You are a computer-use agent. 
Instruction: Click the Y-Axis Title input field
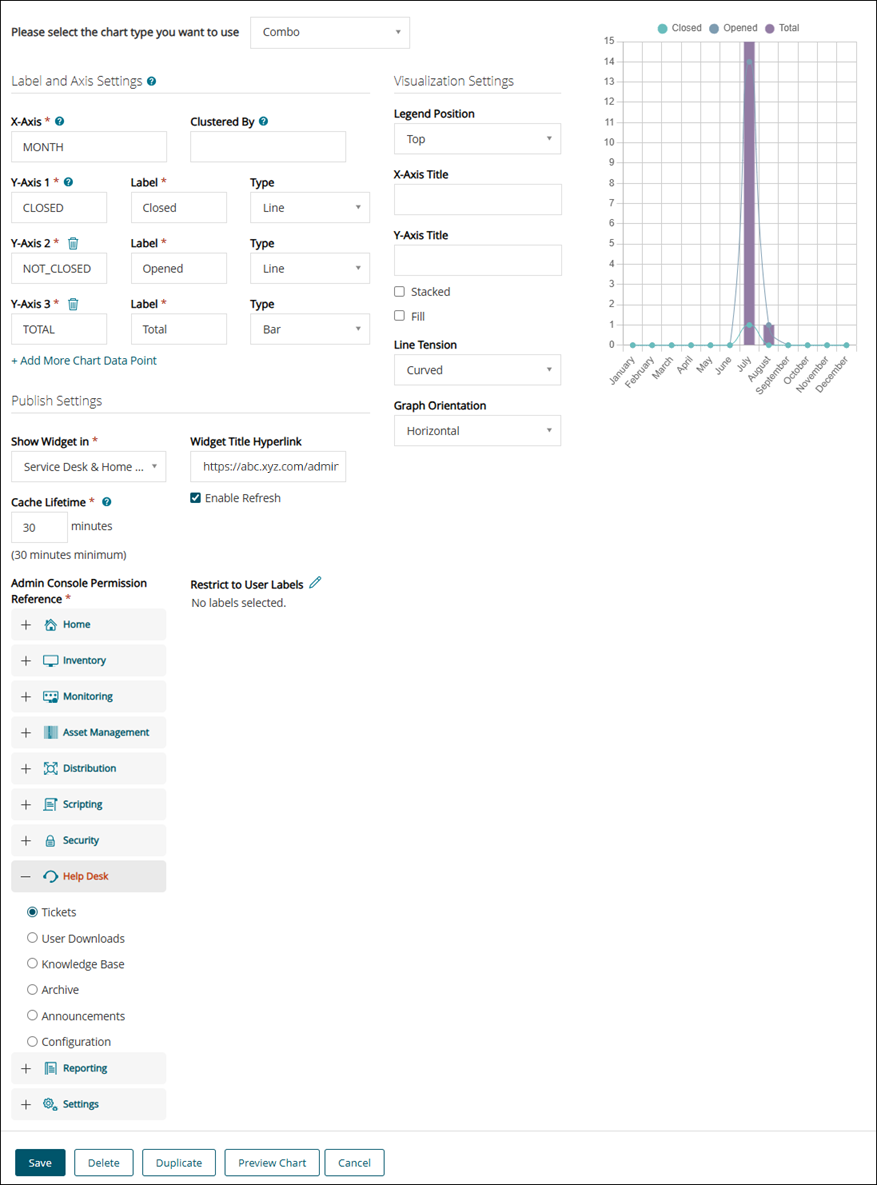[x=477, y=261]
